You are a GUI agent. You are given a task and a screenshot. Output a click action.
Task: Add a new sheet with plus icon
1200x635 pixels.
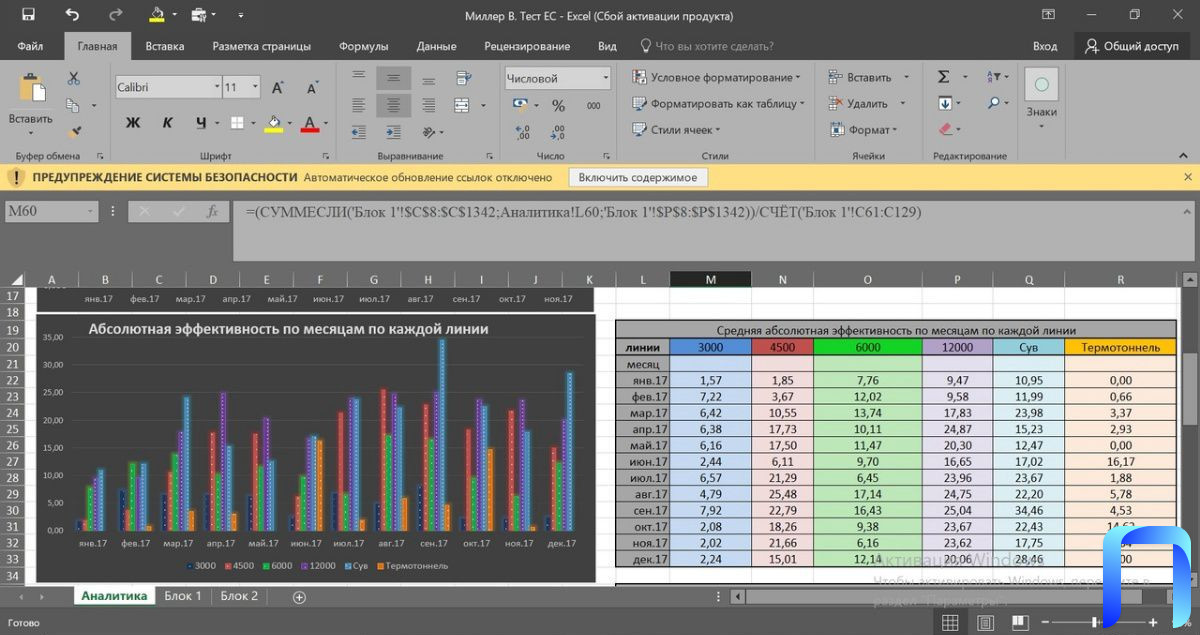298,596
